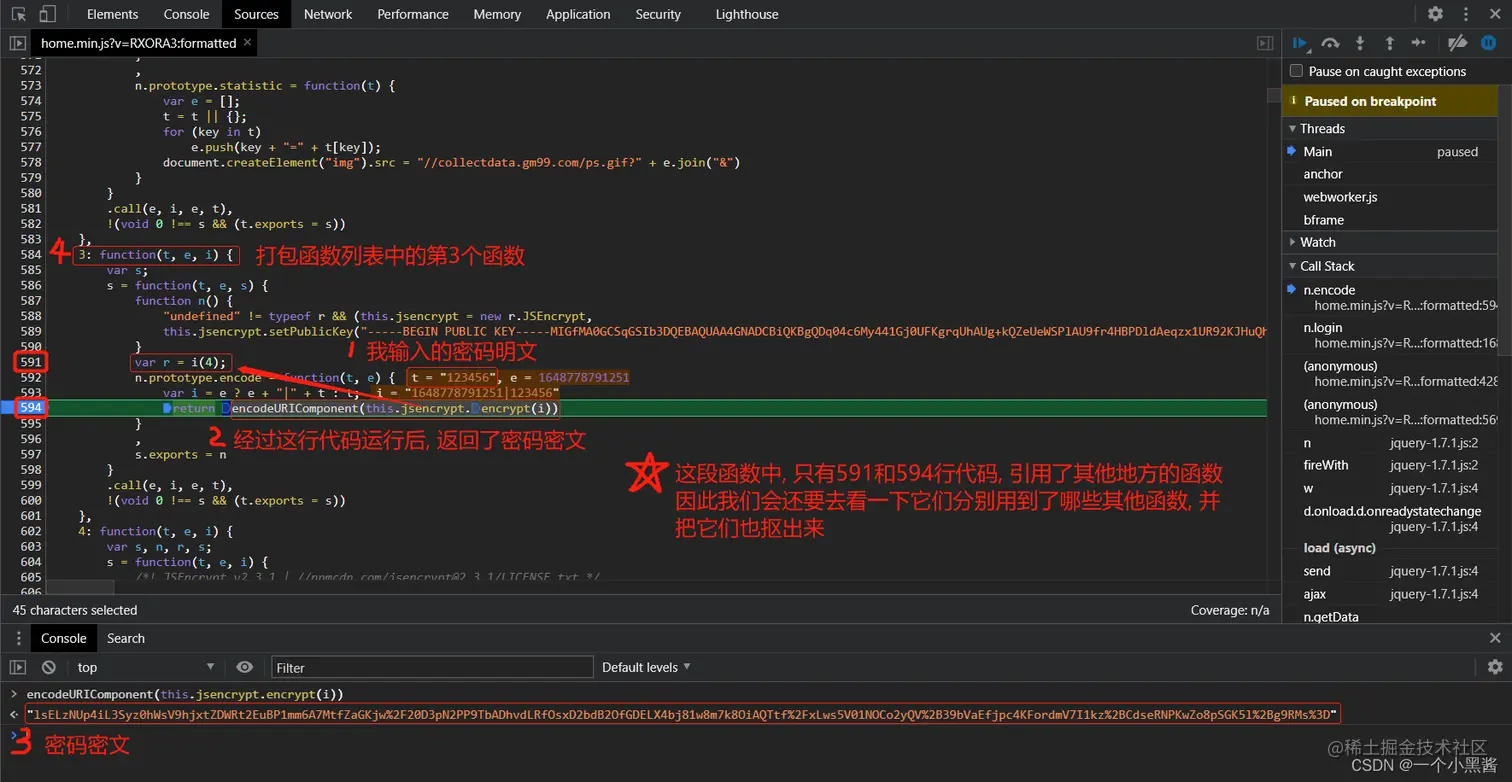The width and height of the screenshot is (1512, 782).
Task: Step into next function call
Action: 1360,43
